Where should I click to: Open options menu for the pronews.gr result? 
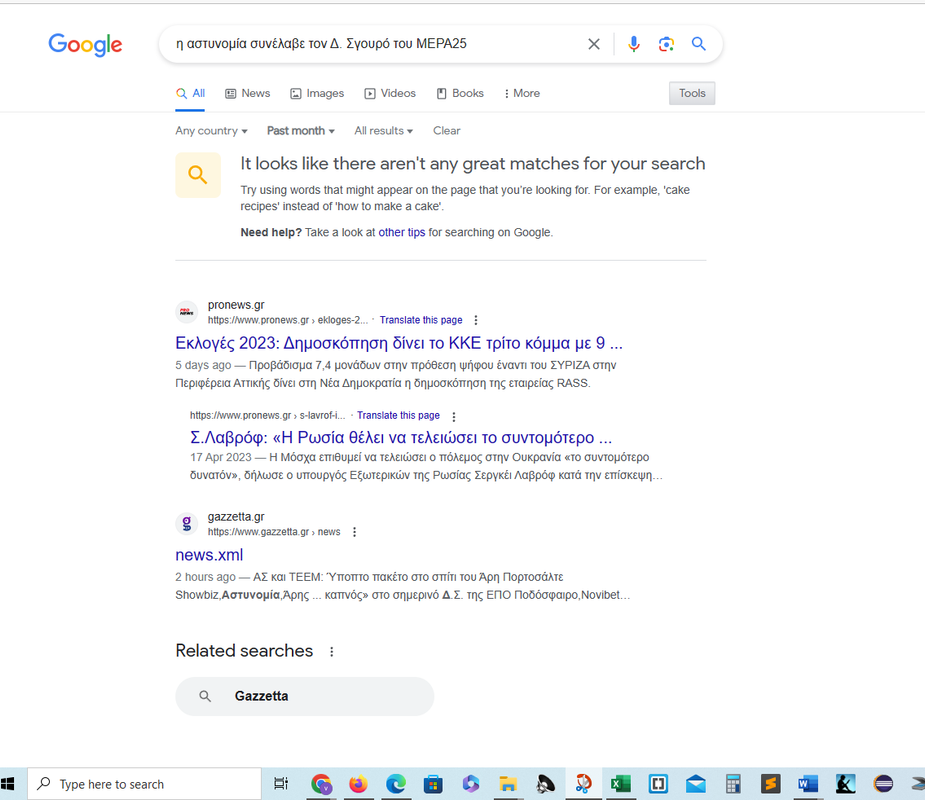point(475,320)
